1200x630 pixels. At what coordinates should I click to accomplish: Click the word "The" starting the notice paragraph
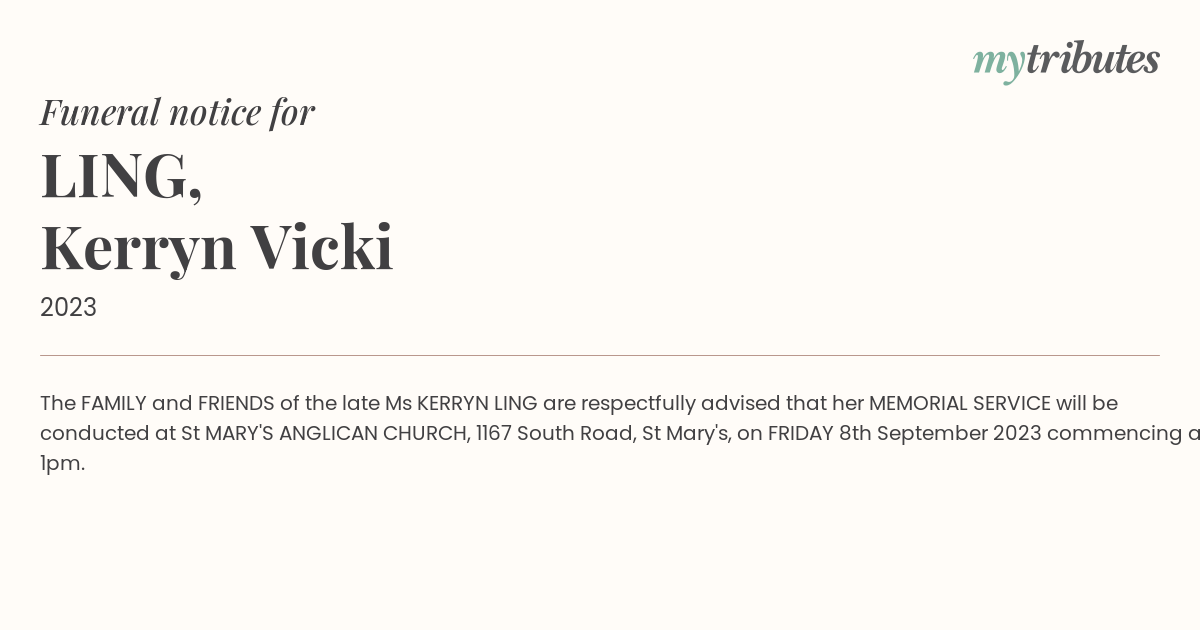tap(58, 403)
